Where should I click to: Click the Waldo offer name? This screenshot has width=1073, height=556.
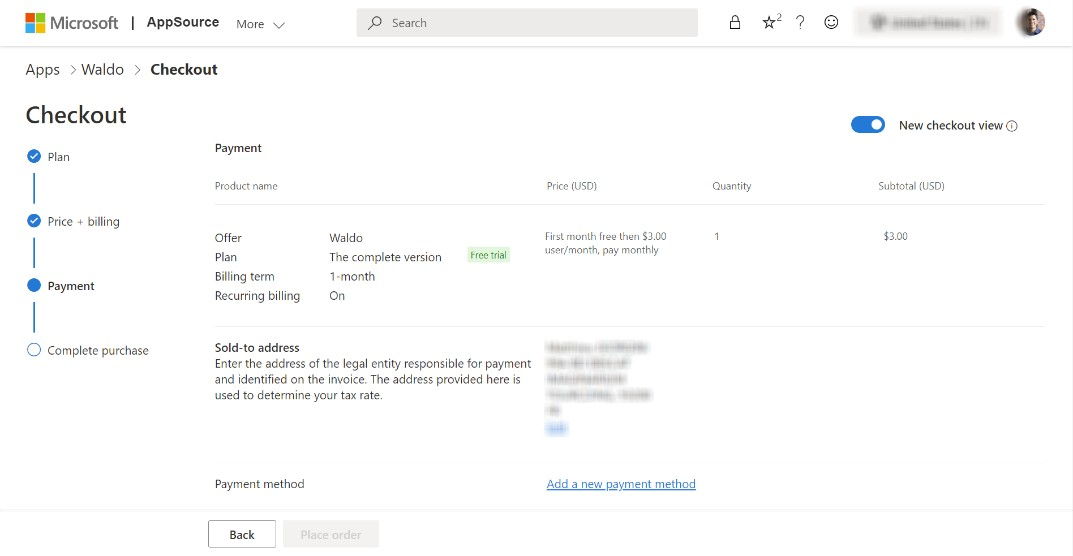click(346, 238)
